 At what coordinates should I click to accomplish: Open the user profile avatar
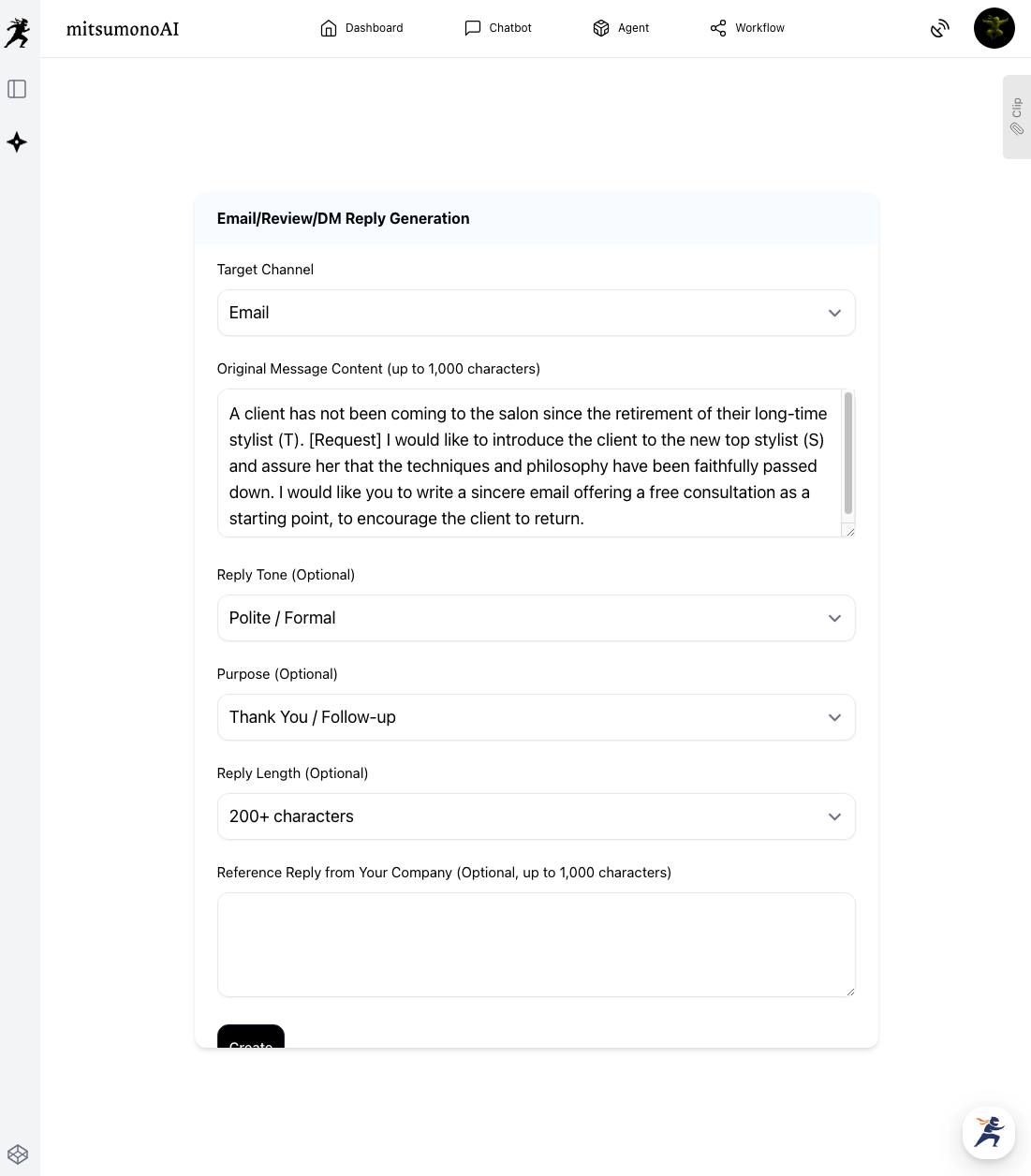994,28
